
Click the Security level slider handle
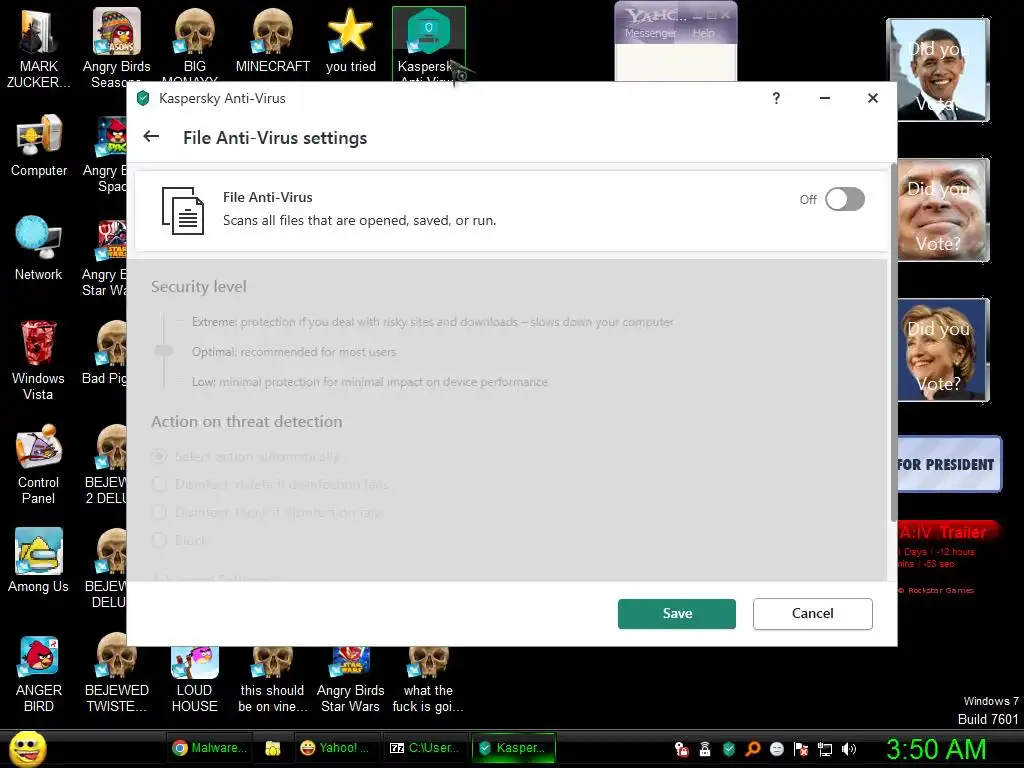tap(164, 351)
